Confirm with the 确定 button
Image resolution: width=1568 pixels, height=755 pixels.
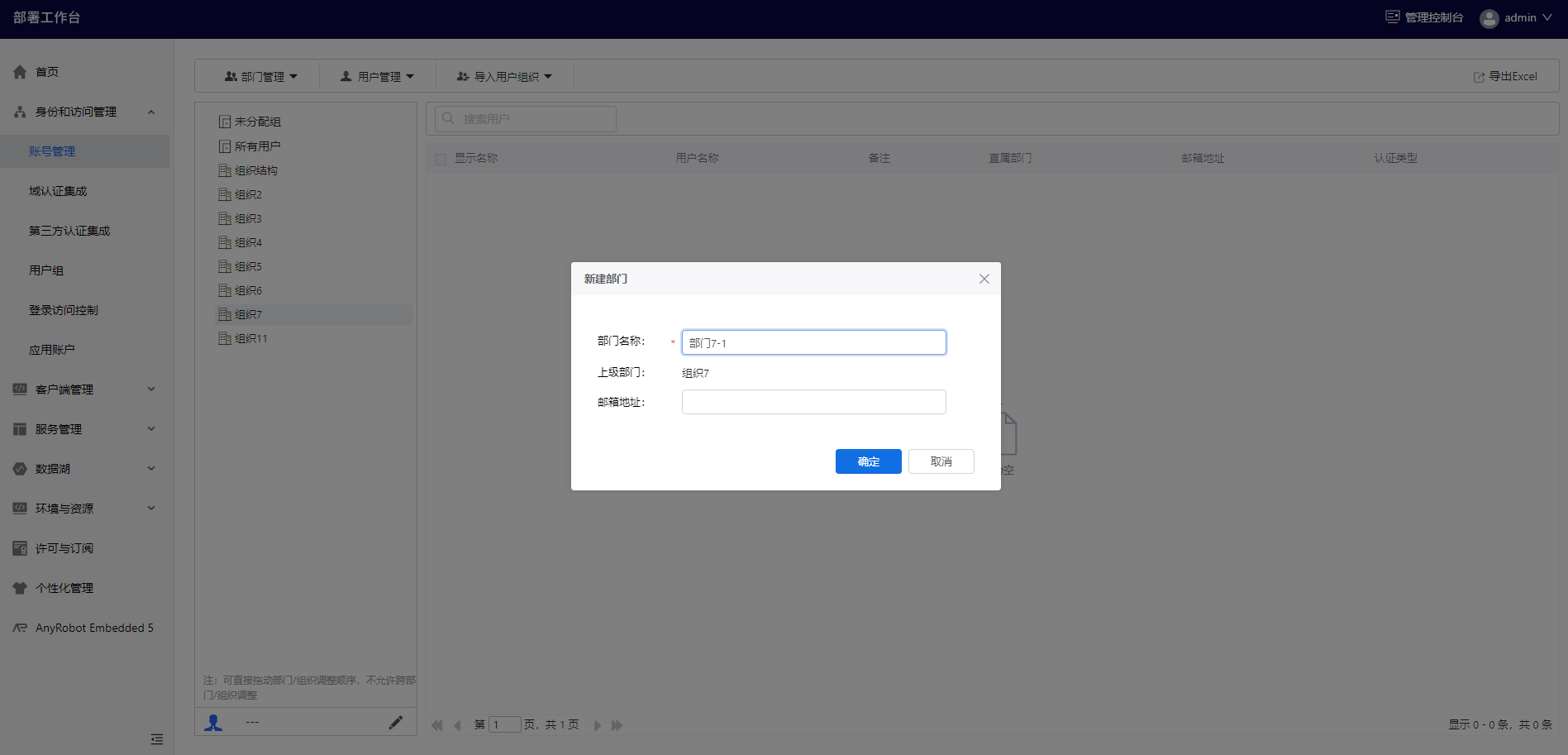coord(868,461)
